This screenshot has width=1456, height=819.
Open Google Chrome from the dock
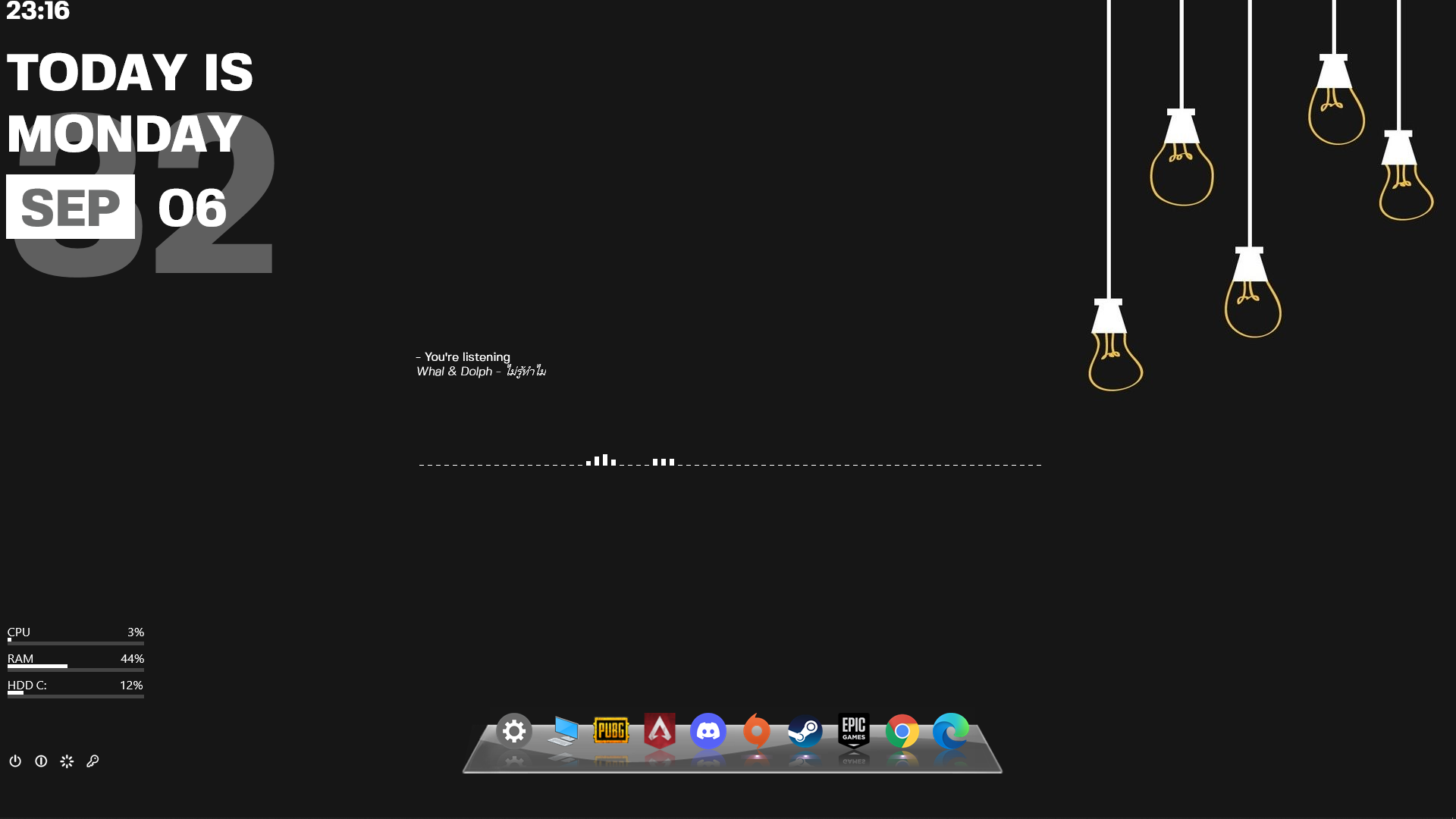[x=902, y=731]
